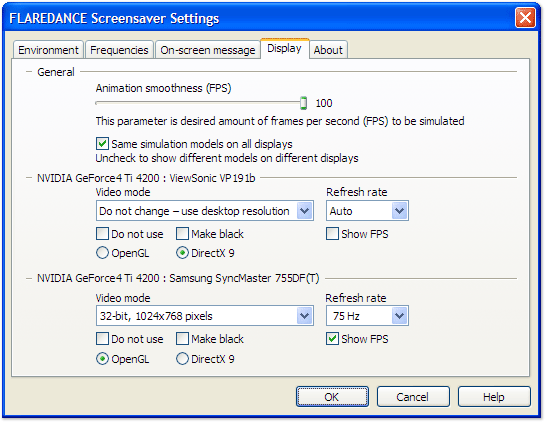This screenshot has height=422, width=545.
Task: Click the Samsung SyncMaster 755DF(T) group heading
Action: pyautogui.click(x=178, y=278)
